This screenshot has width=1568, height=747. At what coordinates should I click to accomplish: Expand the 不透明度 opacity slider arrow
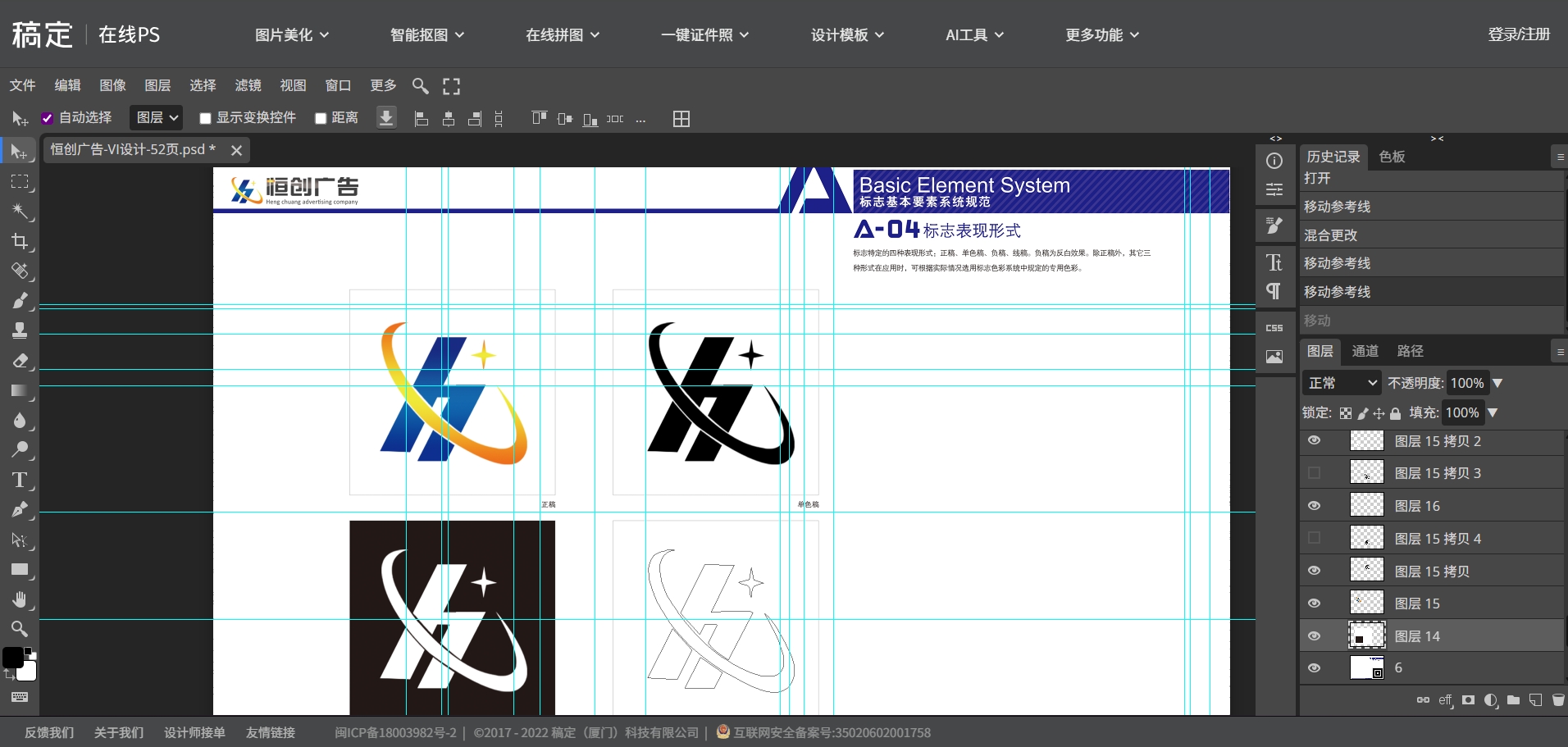(x=1497, y=383)
